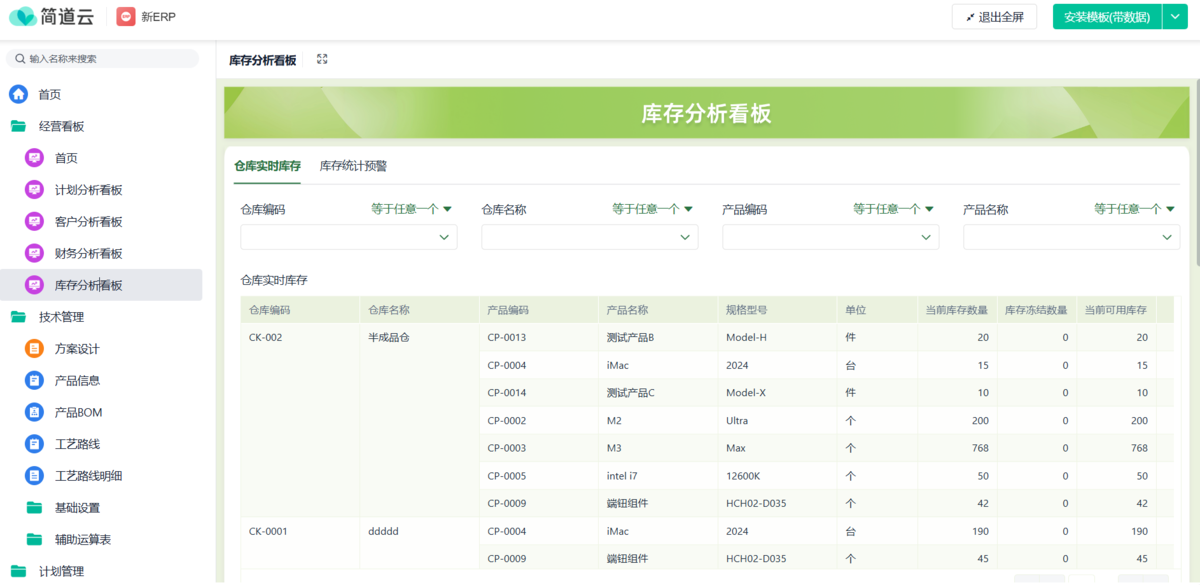This screenshot has height=585, width=1200.
Task: Open 产品BOM in sidebar
Action: point(78,412)
